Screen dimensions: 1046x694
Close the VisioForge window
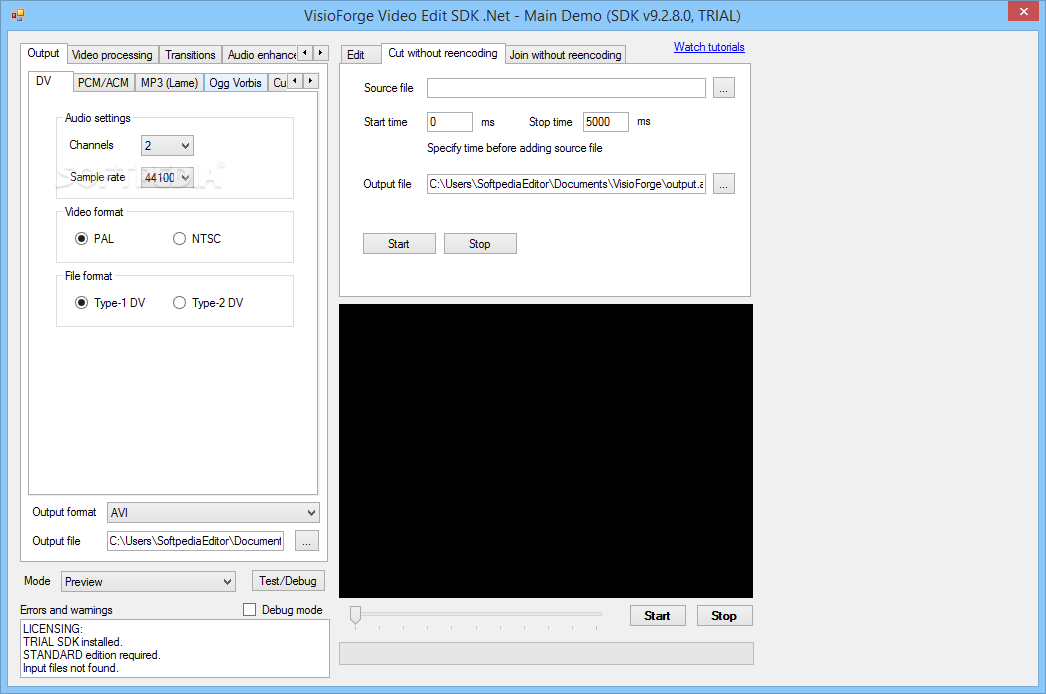click(x=1023, y=11)
